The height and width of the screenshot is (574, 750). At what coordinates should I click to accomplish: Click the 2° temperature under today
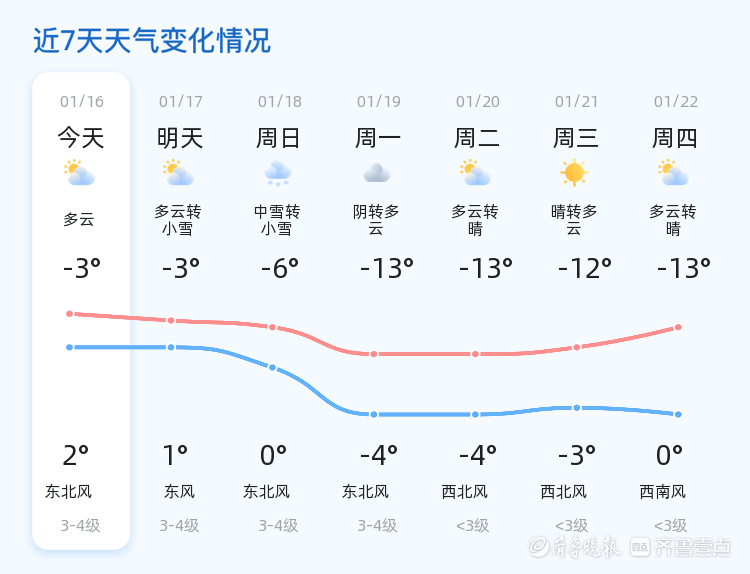[76, 456]
